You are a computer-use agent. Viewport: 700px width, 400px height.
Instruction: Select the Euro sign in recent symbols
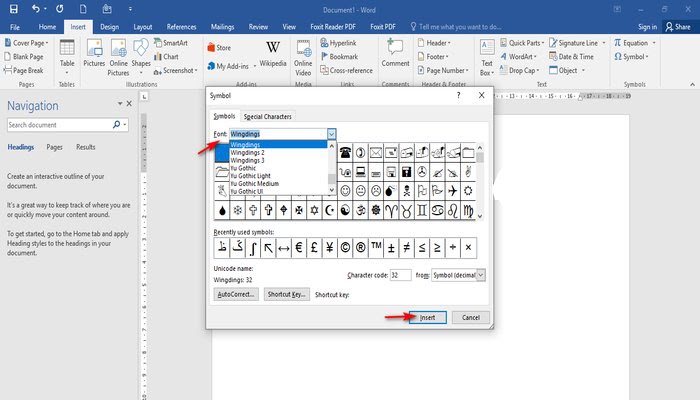click(299, 248)
